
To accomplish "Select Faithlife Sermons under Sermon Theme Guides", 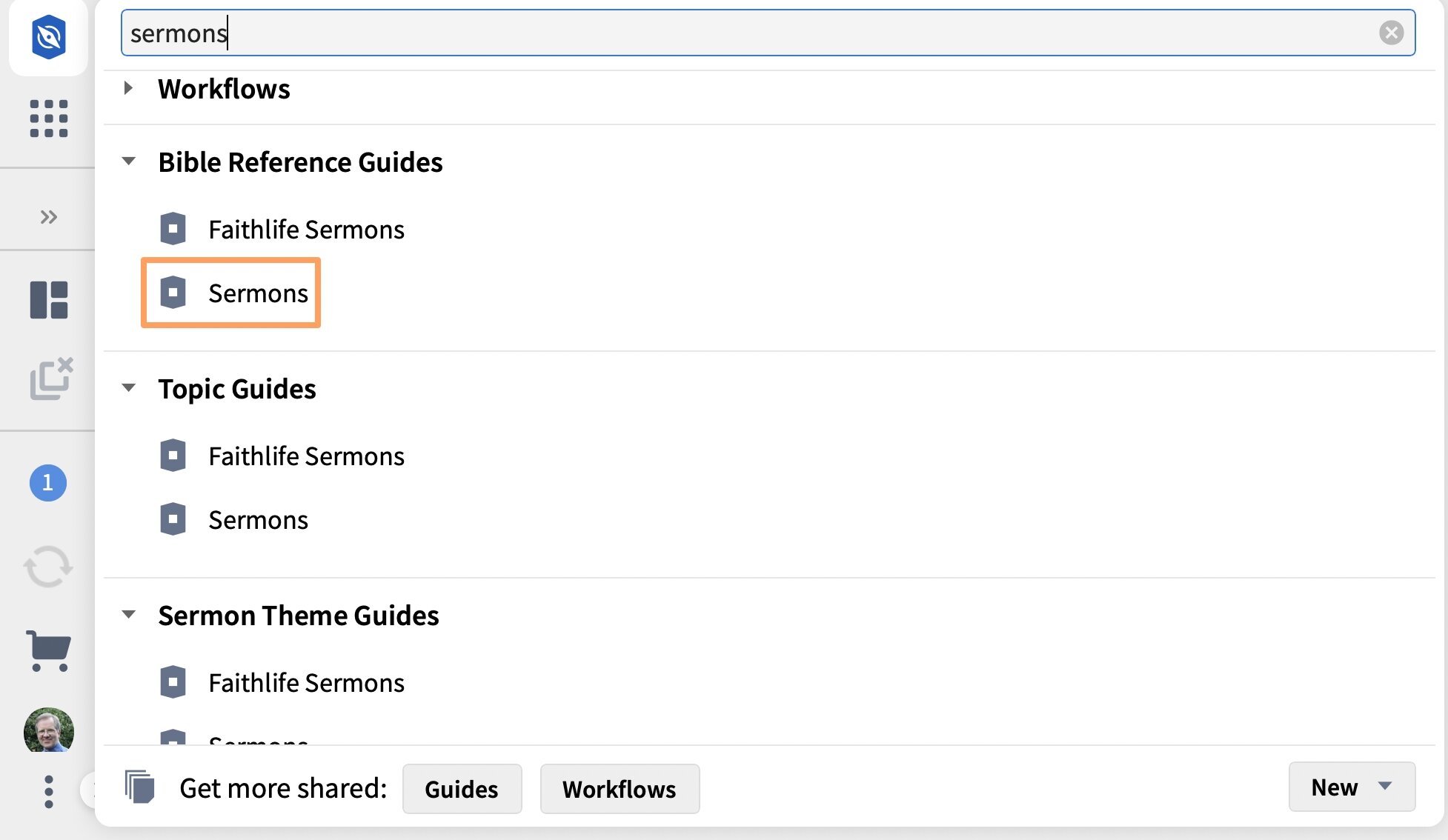I will (x=307, y=683).
